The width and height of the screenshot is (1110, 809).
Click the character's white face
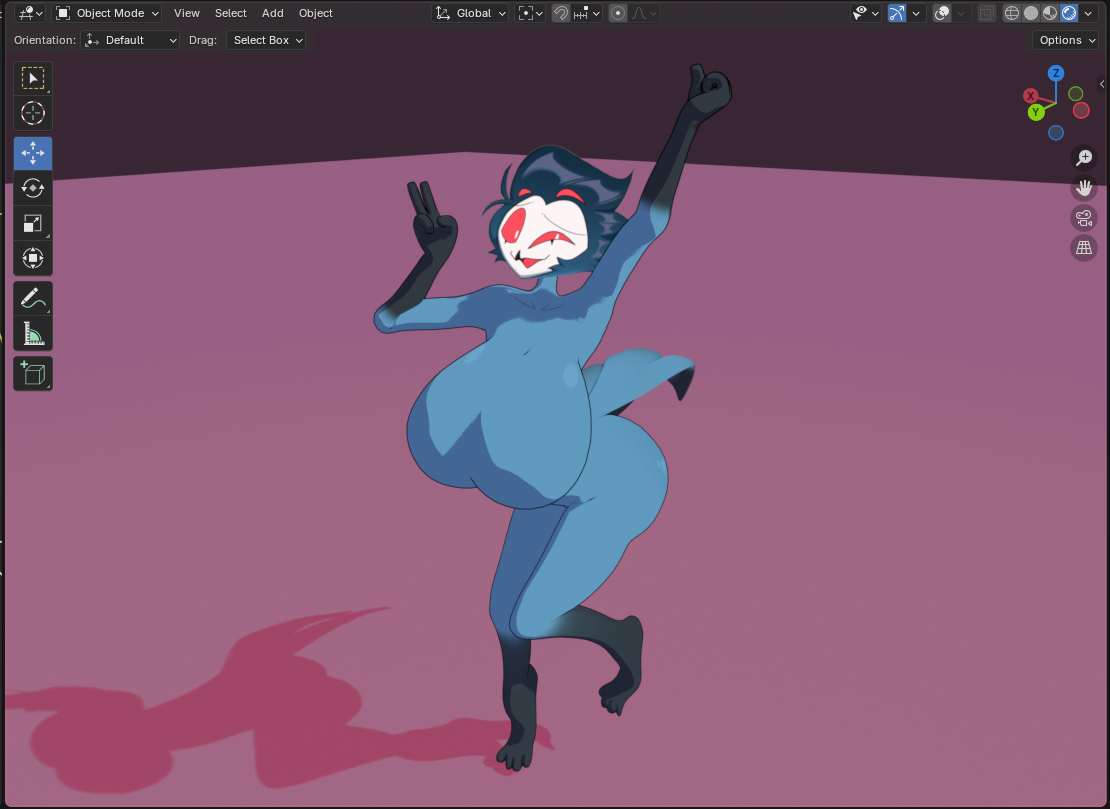coord(542,237)
